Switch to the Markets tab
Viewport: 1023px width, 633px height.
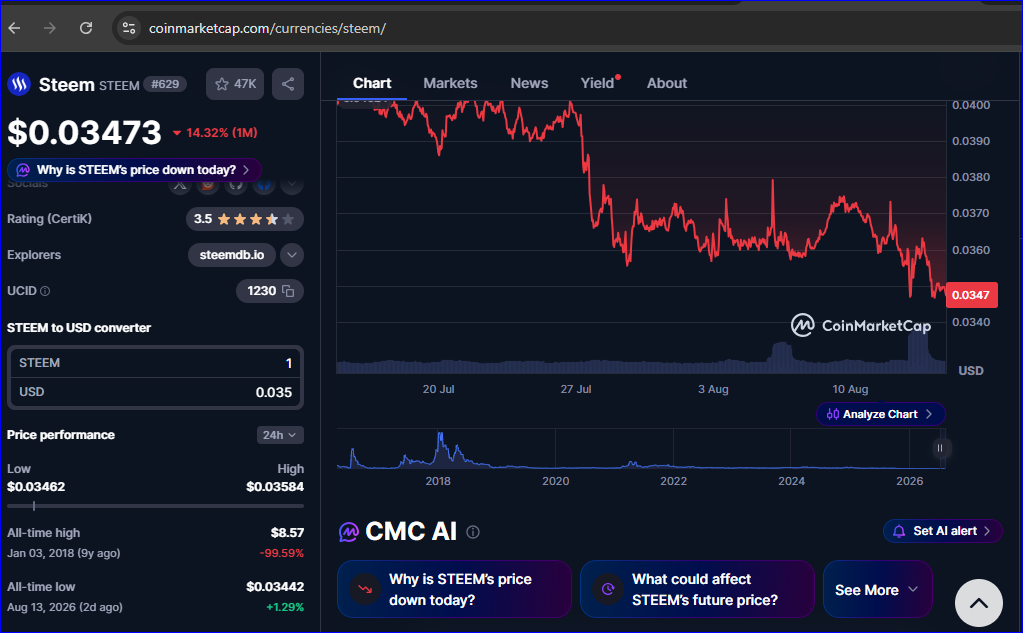[x=450, y=84]
